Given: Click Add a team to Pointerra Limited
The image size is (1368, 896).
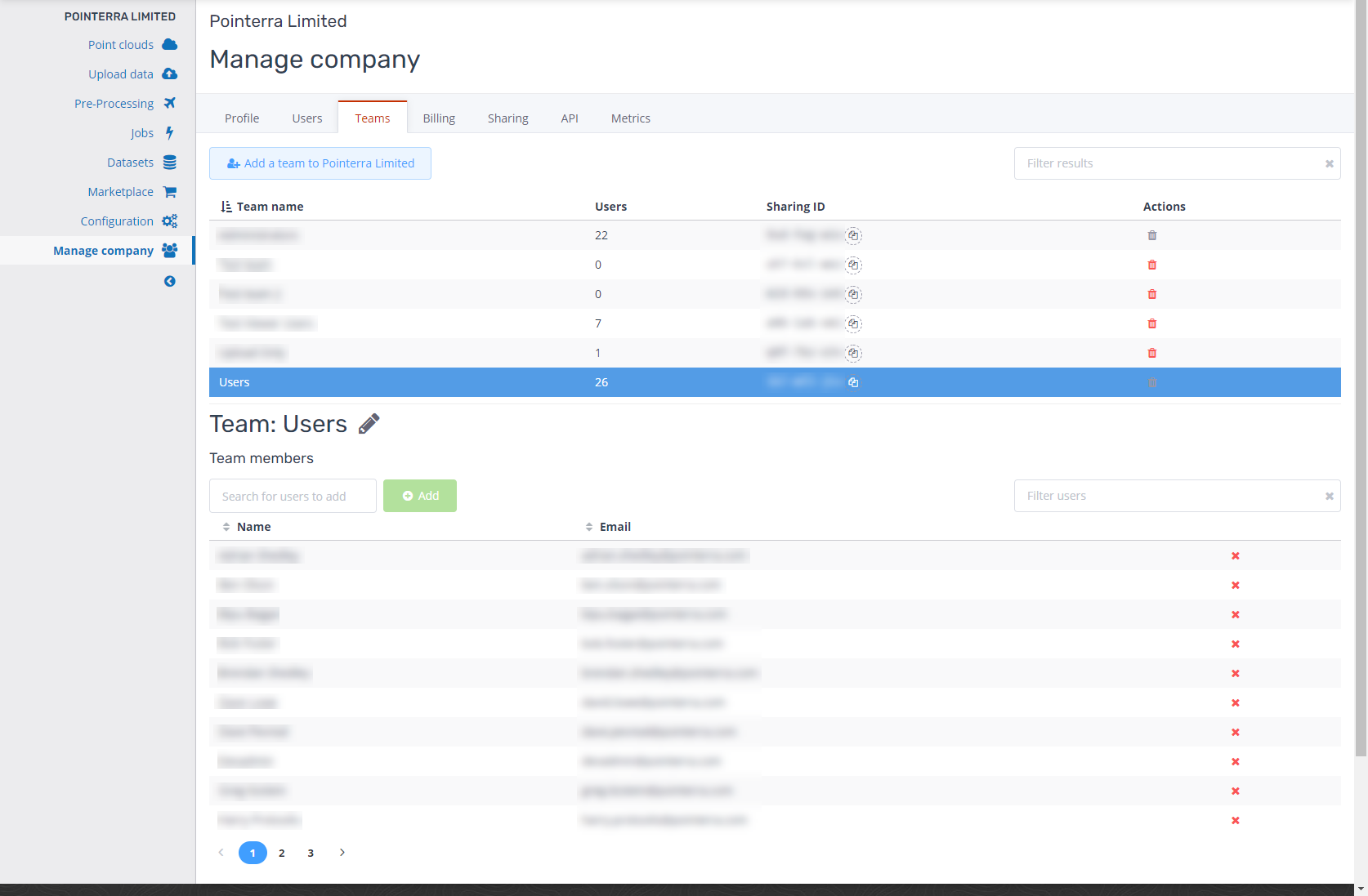Looking at the screenshot, I should tap(320, 163).
